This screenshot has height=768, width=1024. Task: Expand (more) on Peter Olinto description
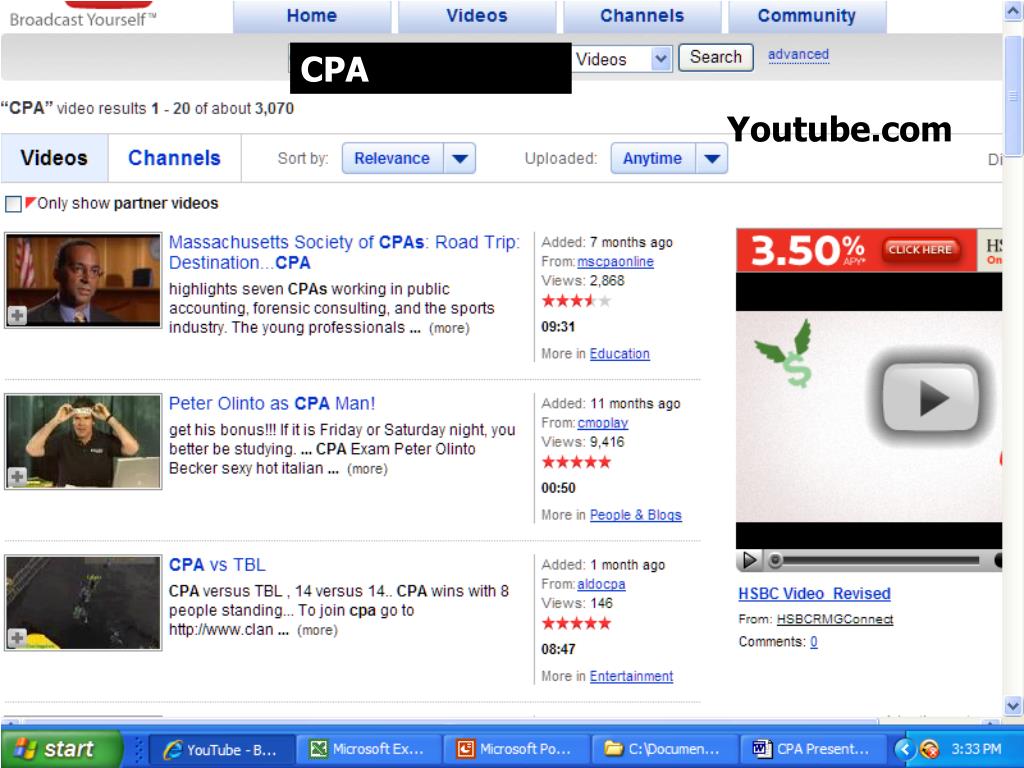pos(367,469)
